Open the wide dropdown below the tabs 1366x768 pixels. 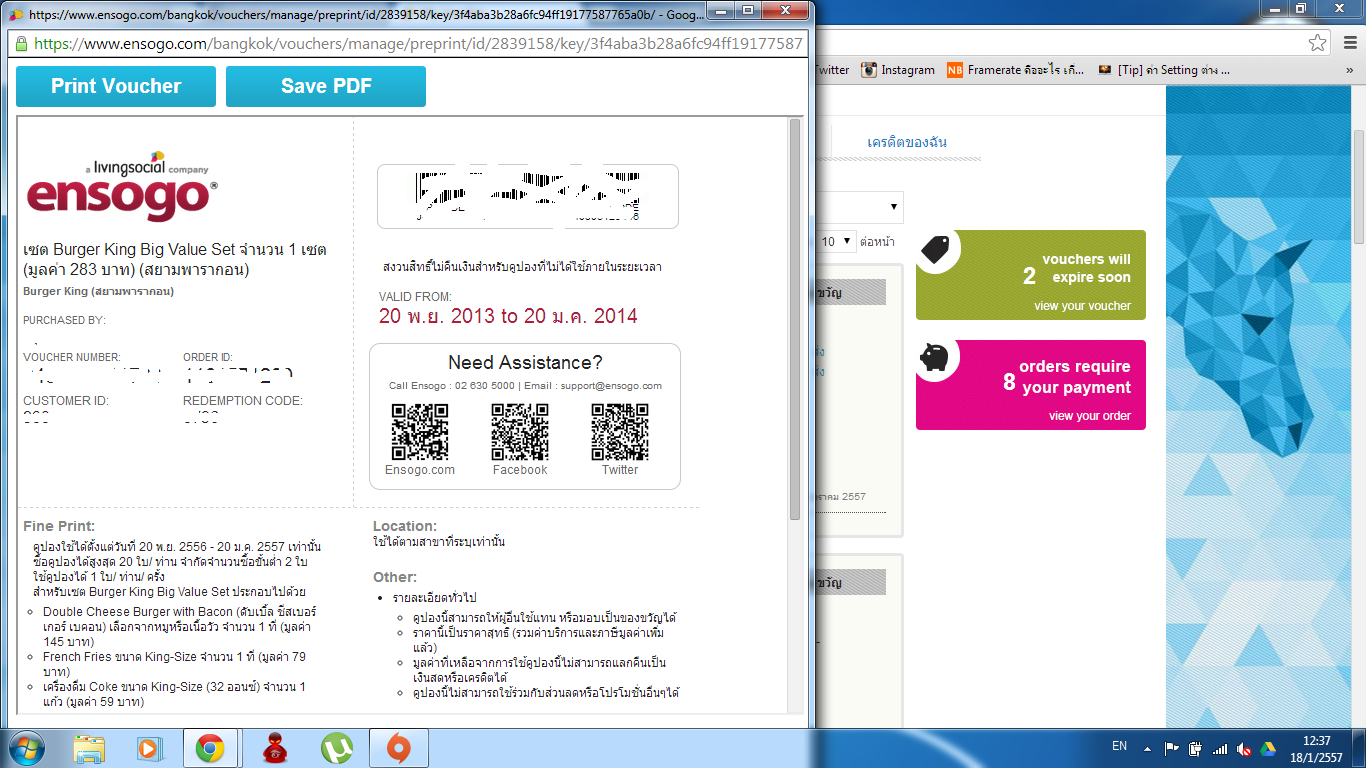tap(860, 207)
